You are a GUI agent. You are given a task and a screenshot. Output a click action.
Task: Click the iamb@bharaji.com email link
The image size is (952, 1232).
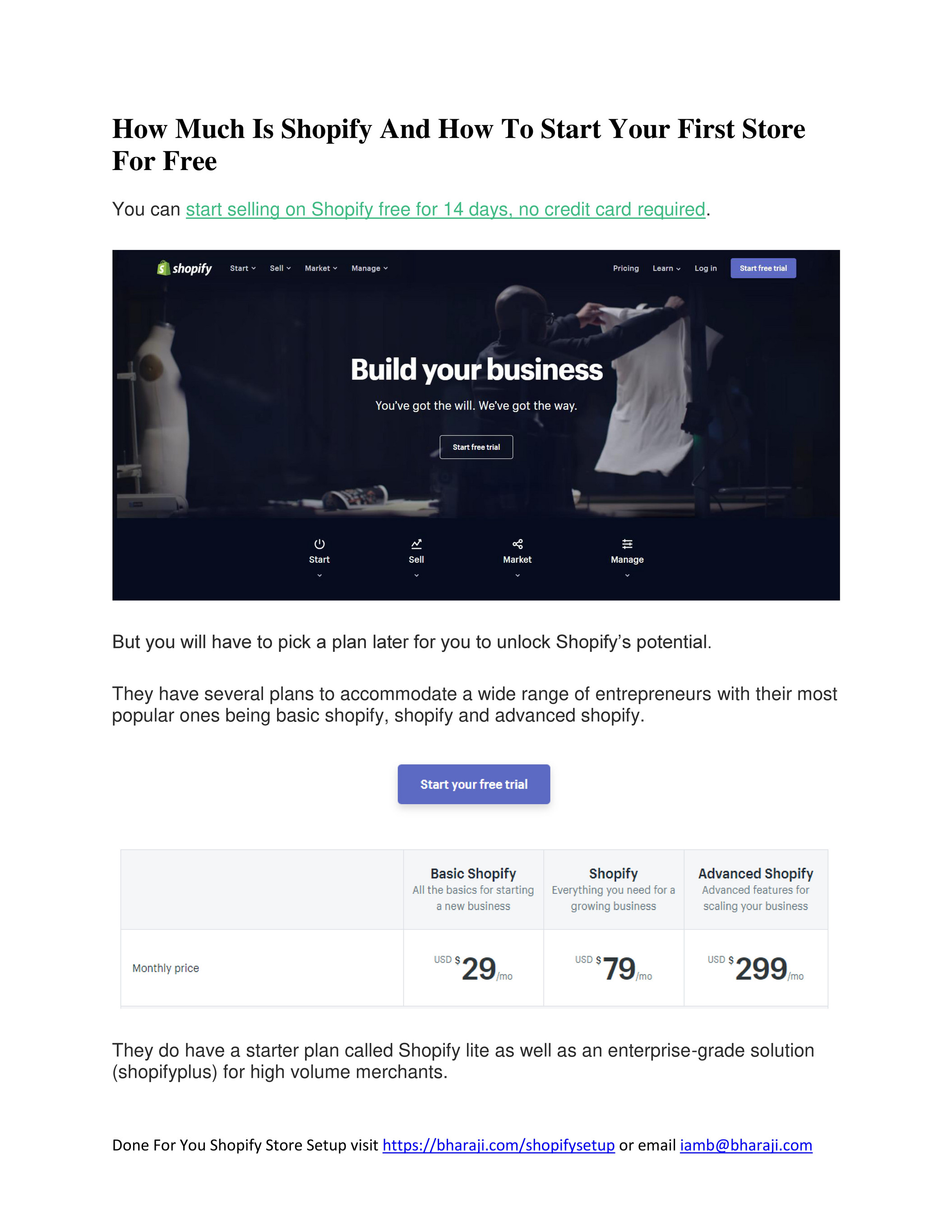746,1145
